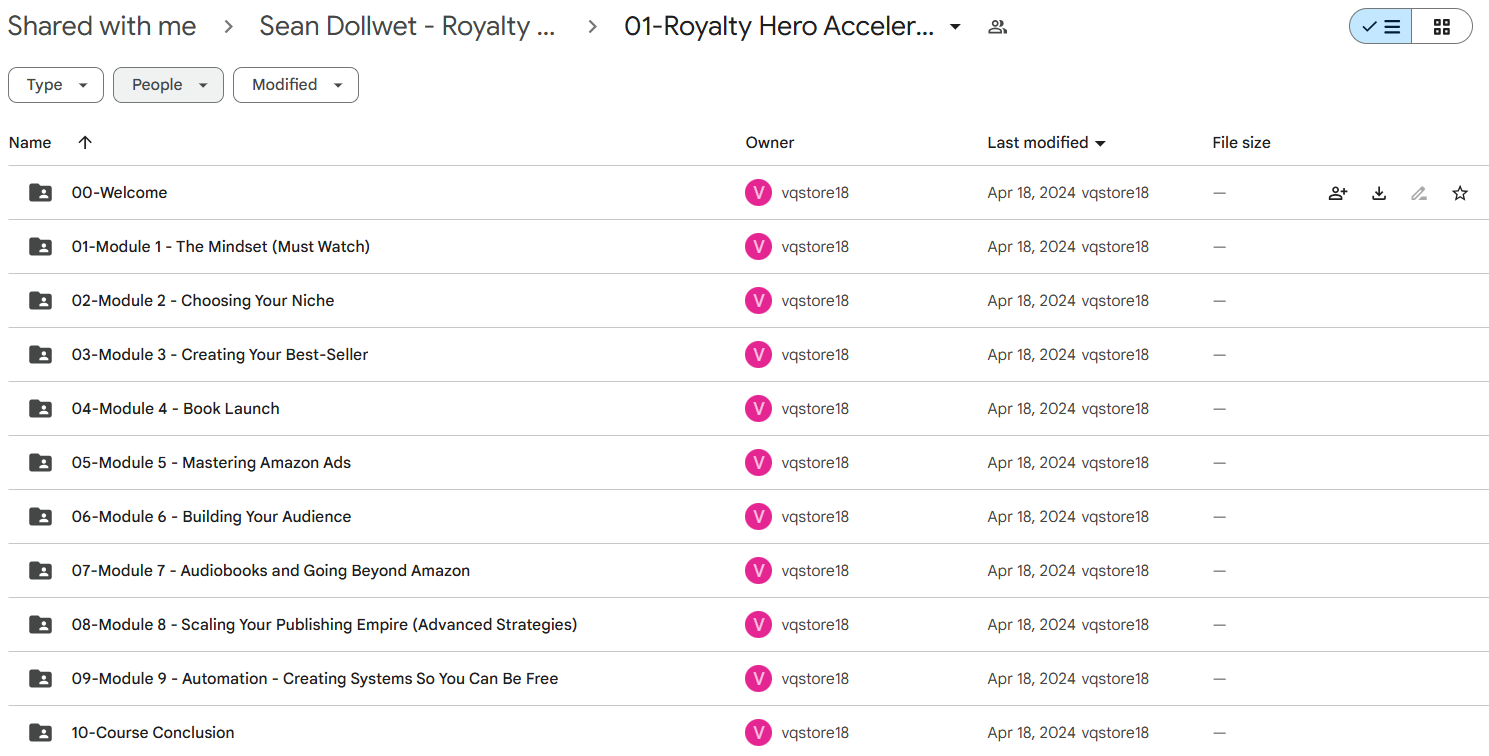The width and height of the screenshot is (1489, 756).
Task: Click the shared-people icon beside folder title
Action: coord(997,27)
